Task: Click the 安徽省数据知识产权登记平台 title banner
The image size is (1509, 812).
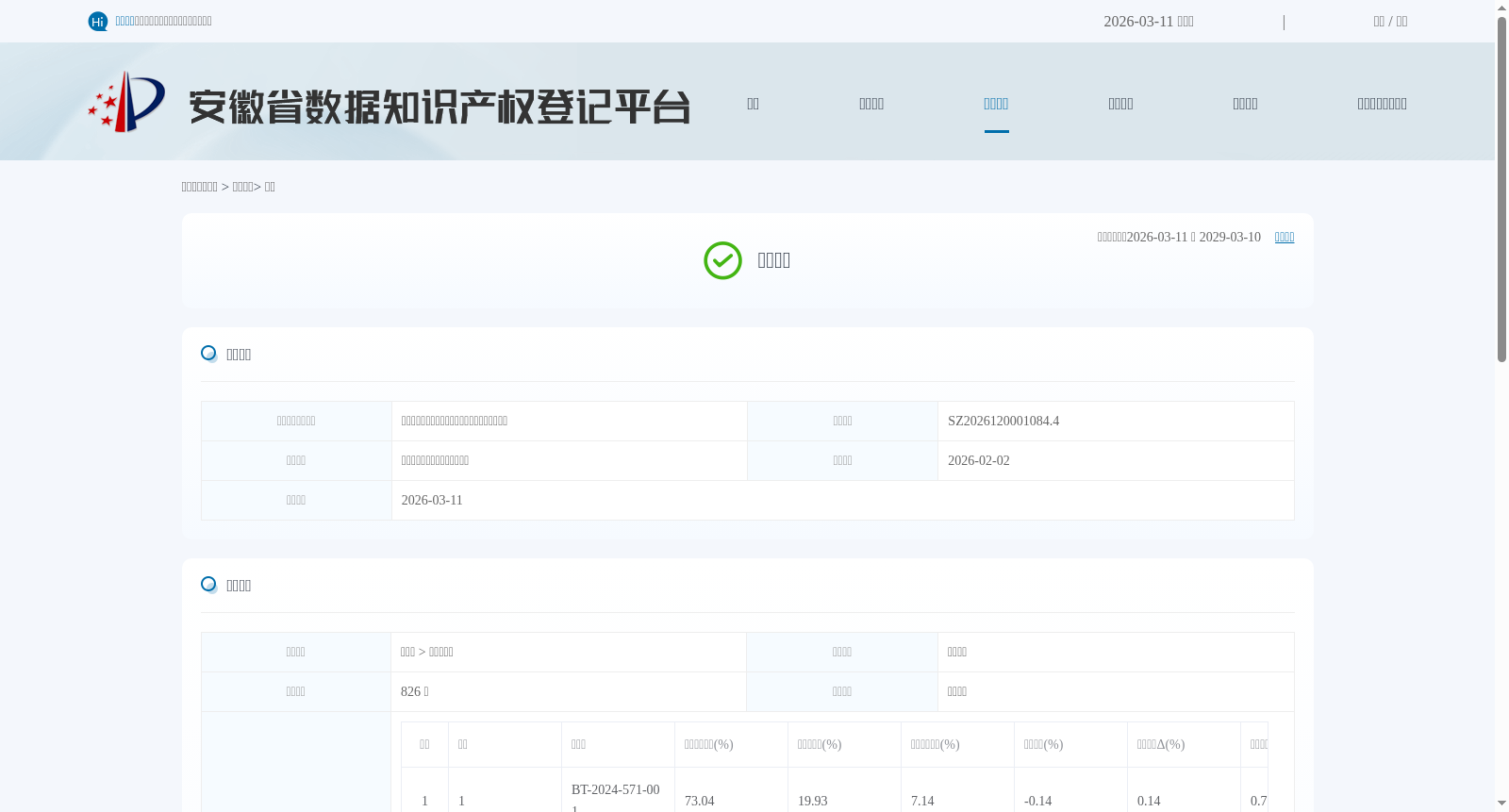Action: [x=439, y=107]
